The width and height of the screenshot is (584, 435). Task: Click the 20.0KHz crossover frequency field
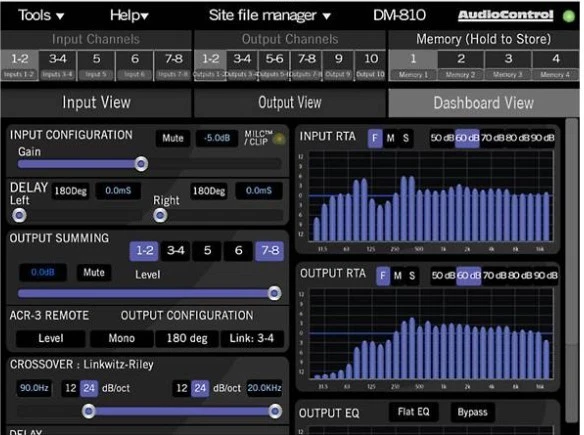pos(264,388)
